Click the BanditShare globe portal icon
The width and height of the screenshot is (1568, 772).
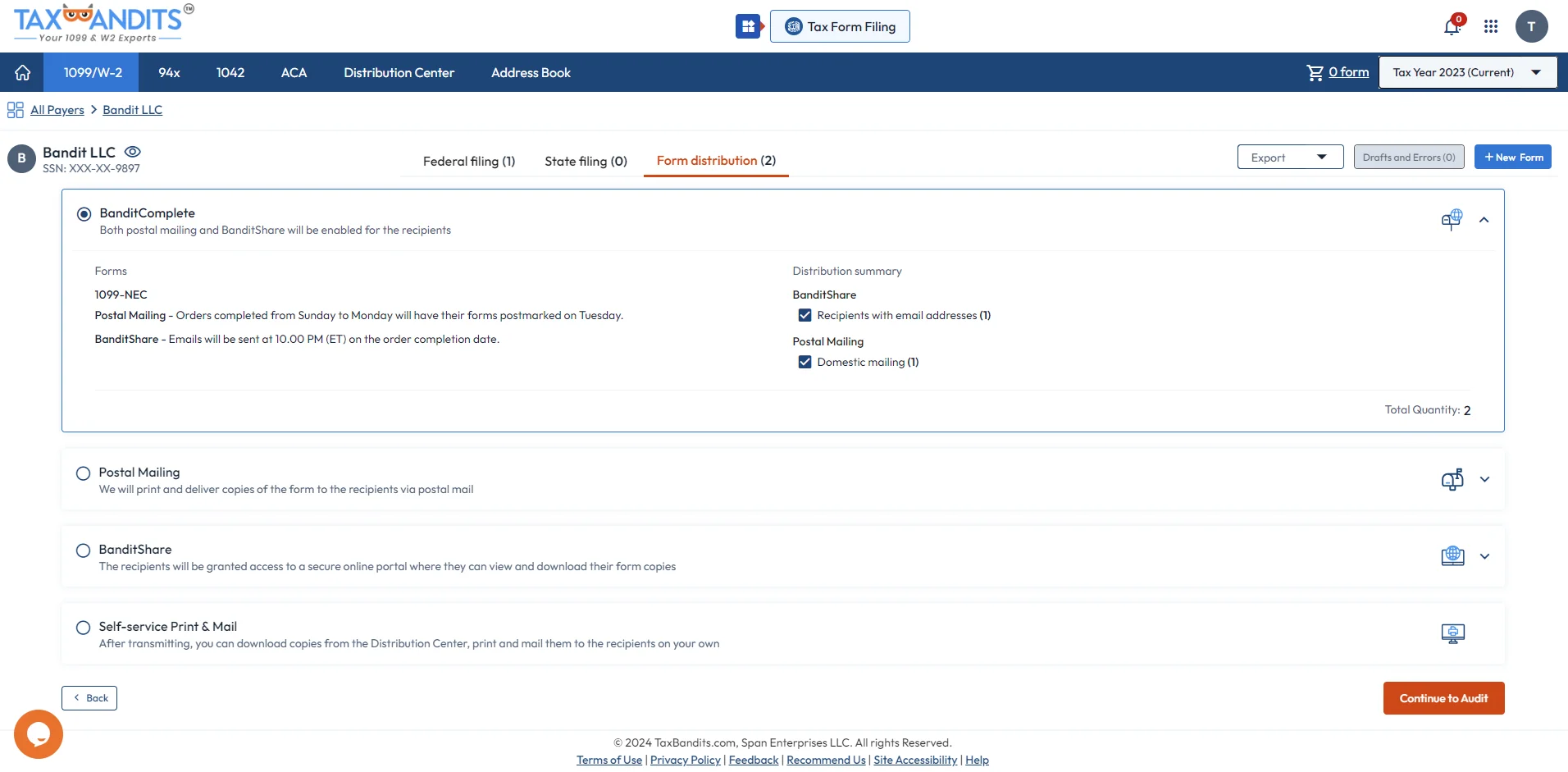[x=1452, y=556]
